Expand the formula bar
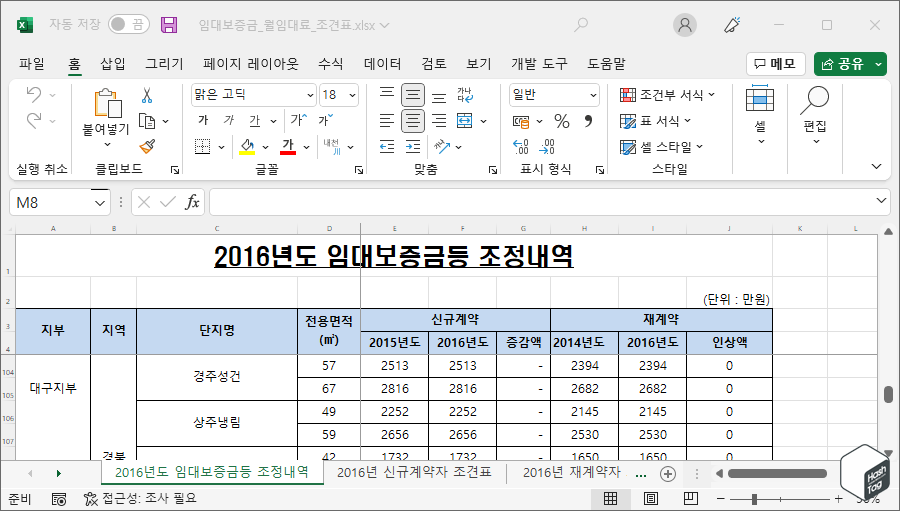Image resolution: width=900 pixels, height=511 pixels. (882, 200)
